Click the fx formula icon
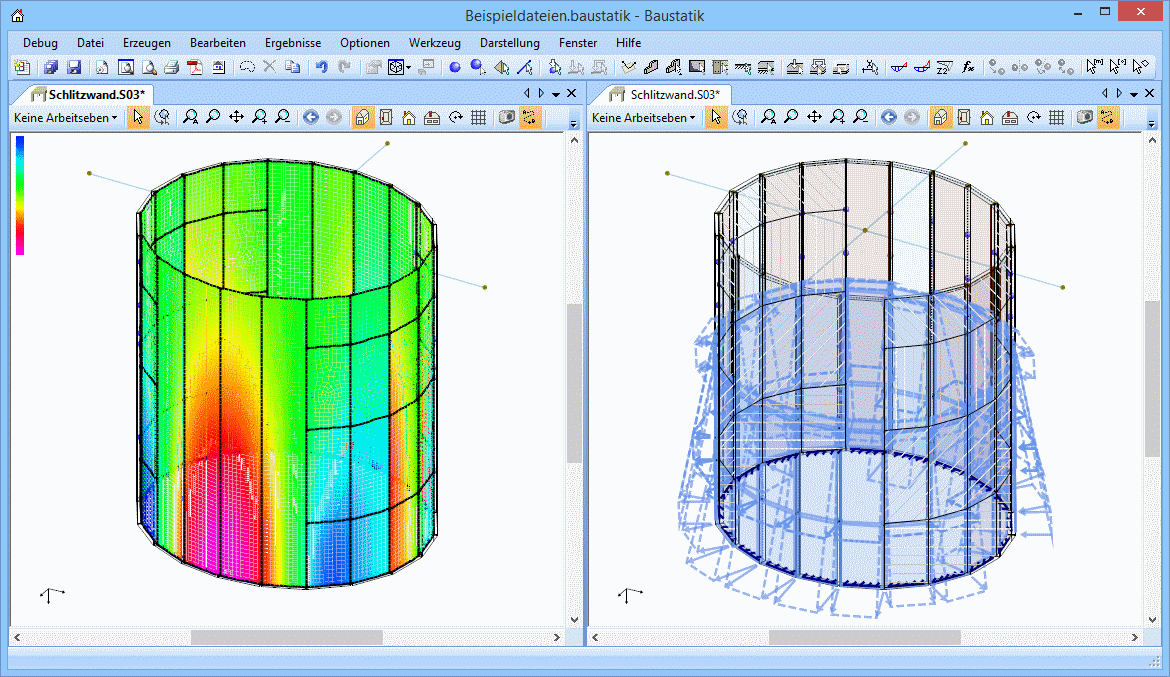Viewport: 1170px width, 677px height. pyautogui.click(x=968, y=68)
